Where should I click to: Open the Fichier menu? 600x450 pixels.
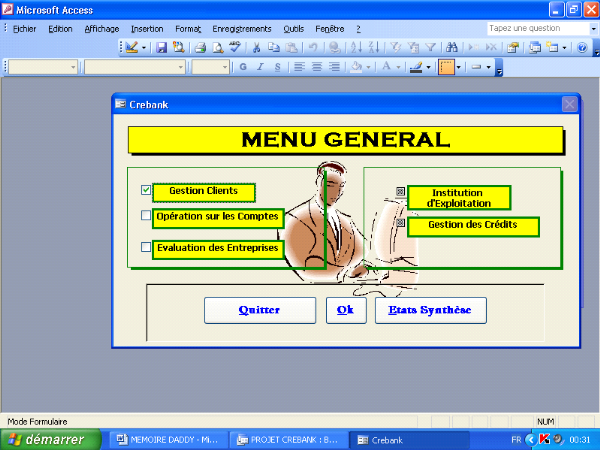click(x=24, y=29)
